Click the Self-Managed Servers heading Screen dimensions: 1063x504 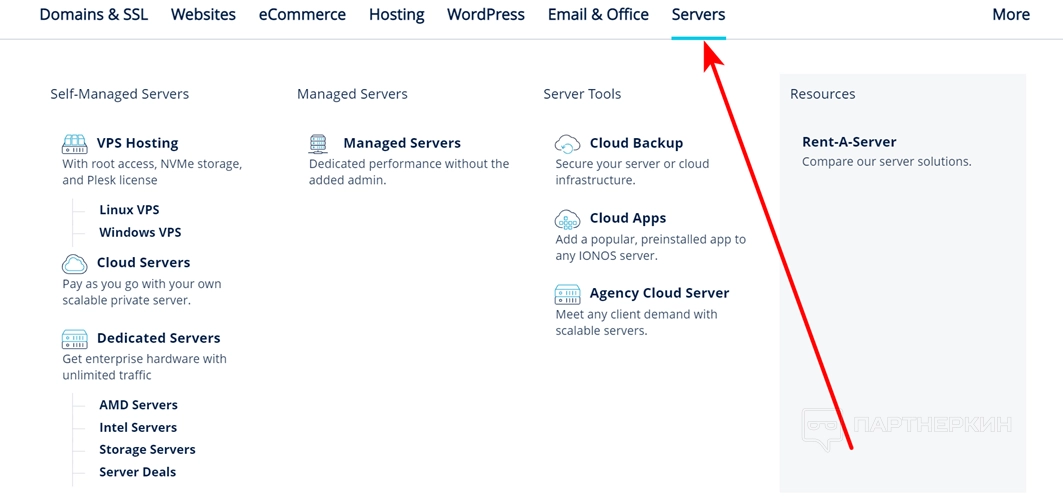coord(119,94)
